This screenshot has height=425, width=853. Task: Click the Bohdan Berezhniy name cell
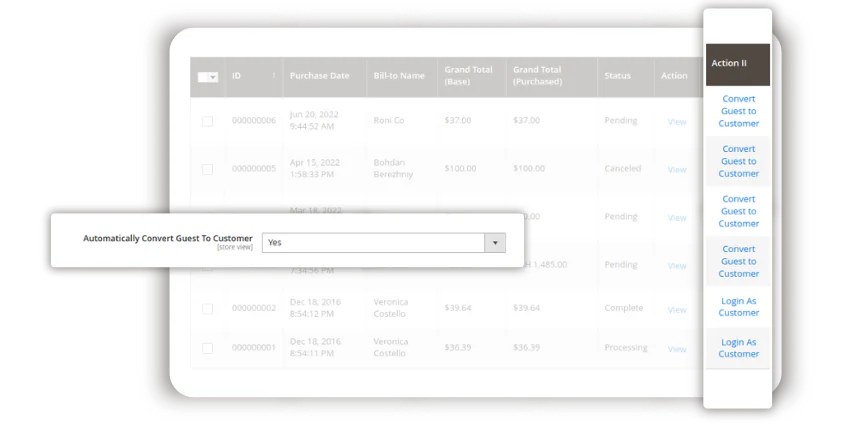393,169
